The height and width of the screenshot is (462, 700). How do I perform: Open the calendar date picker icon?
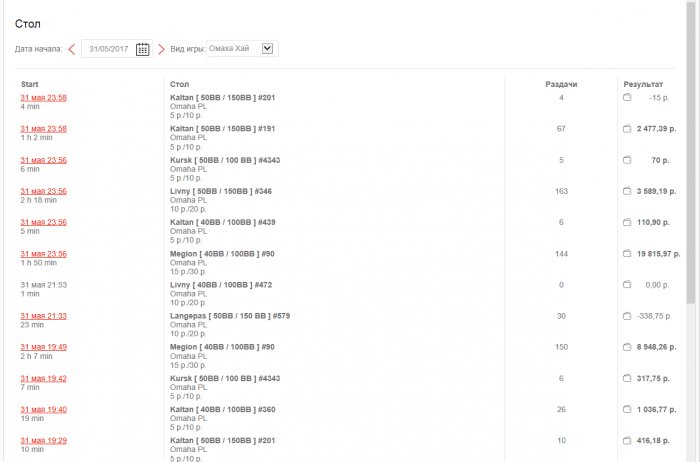142,49
